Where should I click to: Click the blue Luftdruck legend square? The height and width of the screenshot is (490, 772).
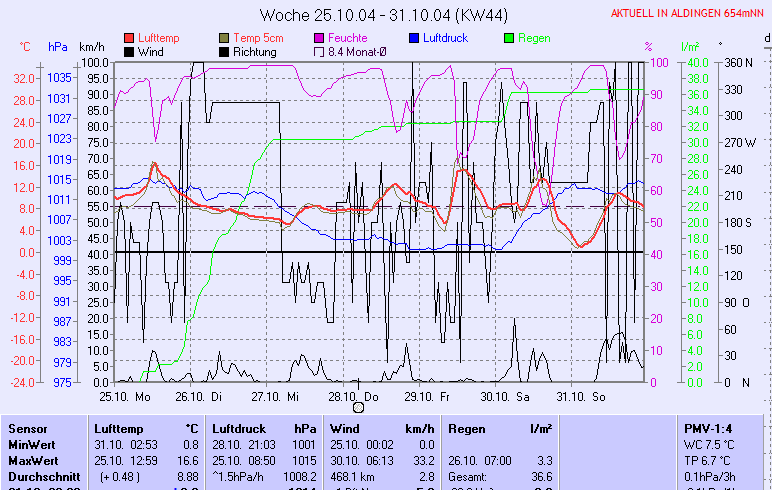pyautogui.click(x=415, y=38)
